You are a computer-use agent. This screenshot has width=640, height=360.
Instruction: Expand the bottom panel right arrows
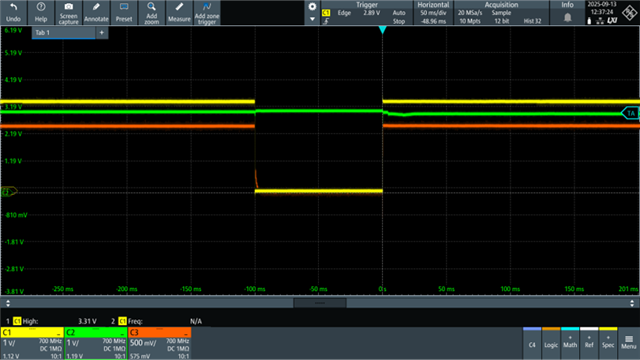(632, 303)
